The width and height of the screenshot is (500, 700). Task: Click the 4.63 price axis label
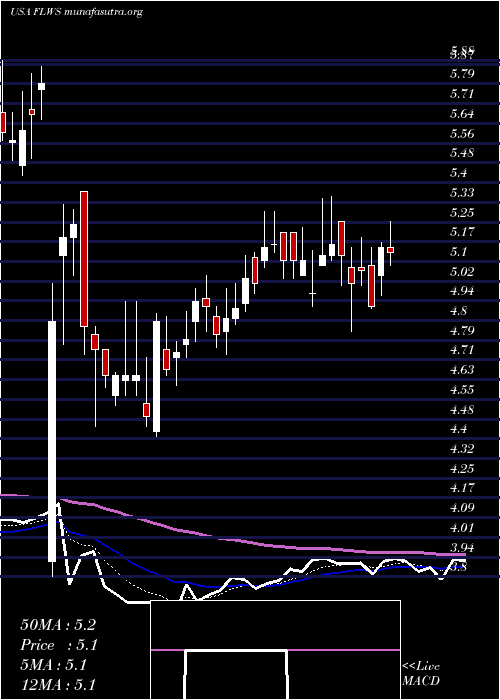462,370
